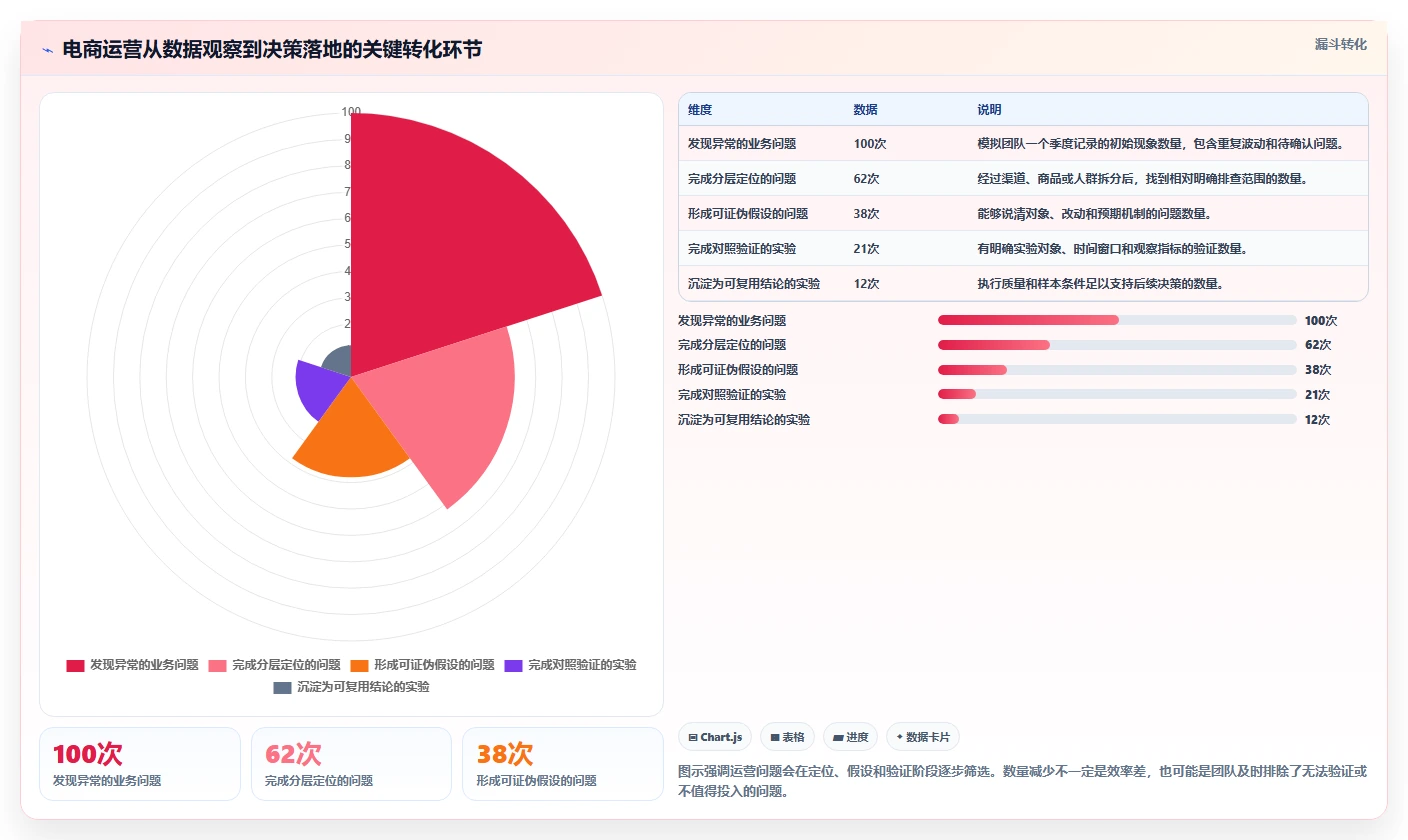Open the 62次 data card

351,764
